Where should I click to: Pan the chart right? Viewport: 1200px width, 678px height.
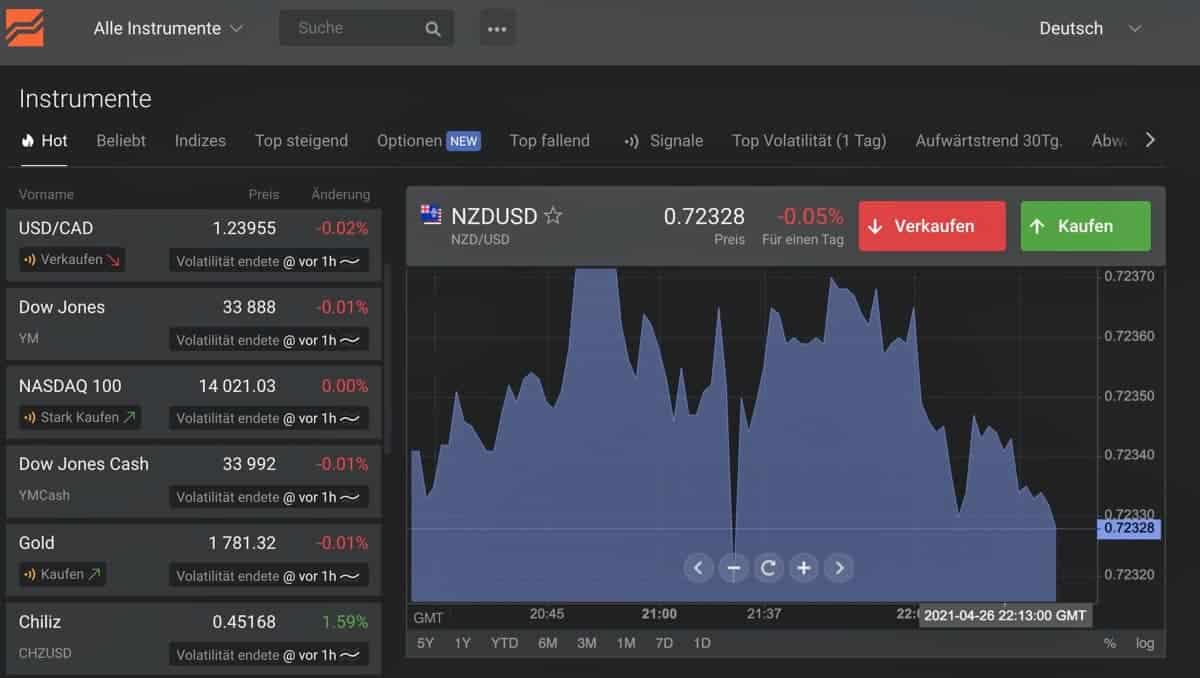pyautogui.click(x=839, y=568)
